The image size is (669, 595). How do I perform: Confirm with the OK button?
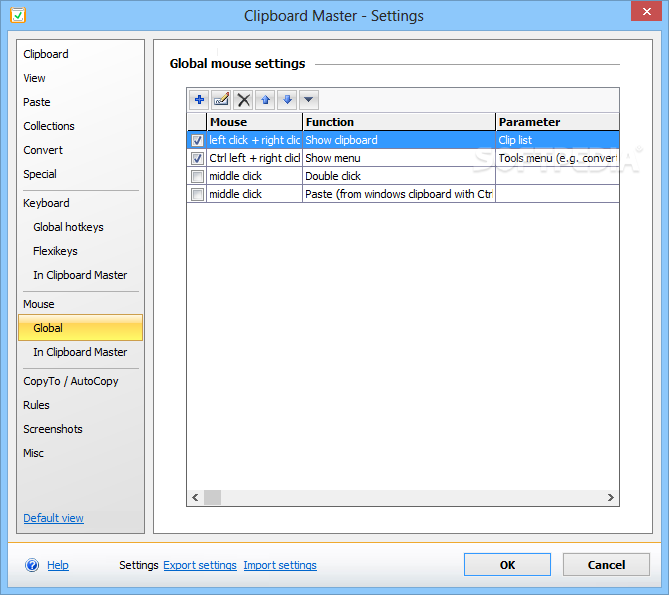tap(507, 565)
